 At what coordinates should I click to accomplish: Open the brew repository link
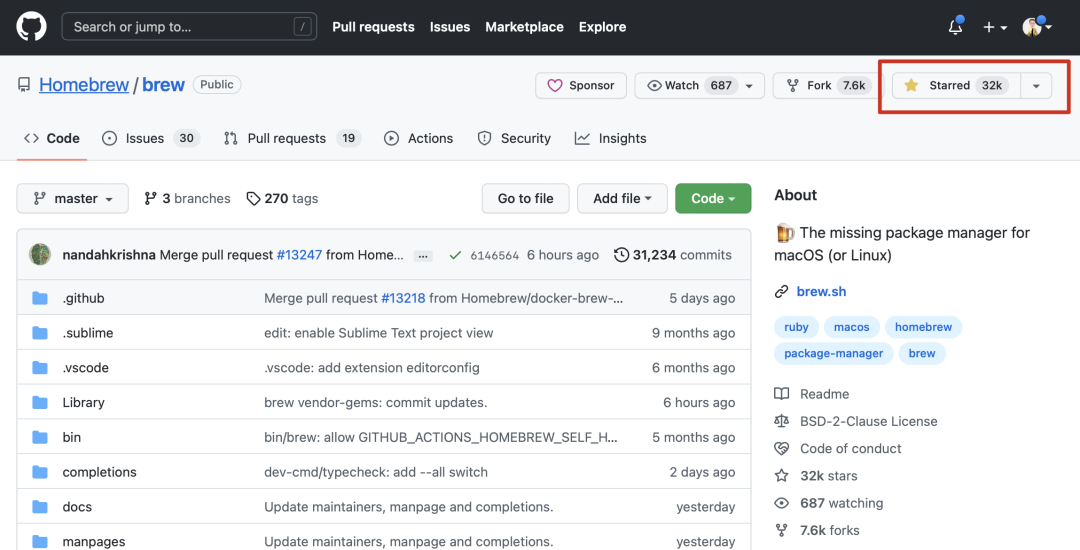point(163,85)
